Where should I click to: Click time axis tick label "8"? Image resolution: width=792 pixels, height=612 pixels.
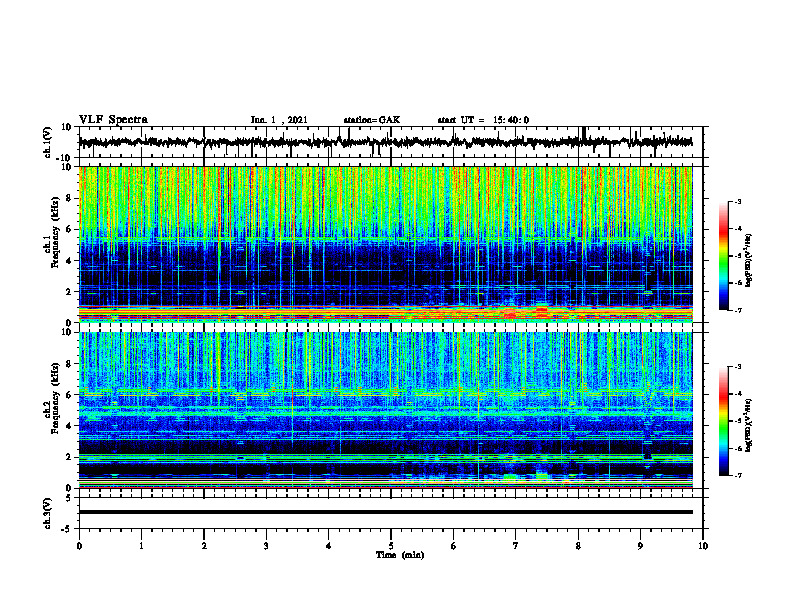click(578, 546)
